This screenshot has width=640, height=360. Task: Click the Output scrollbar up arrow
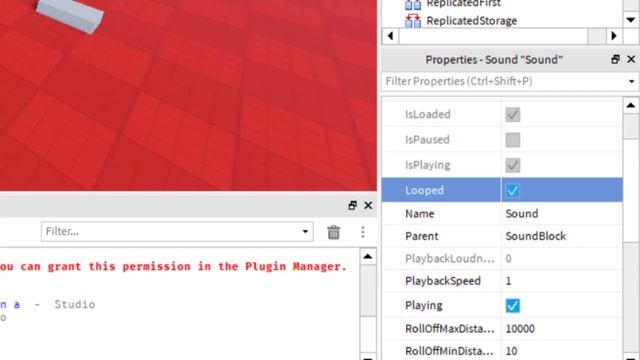coord(368,256)
